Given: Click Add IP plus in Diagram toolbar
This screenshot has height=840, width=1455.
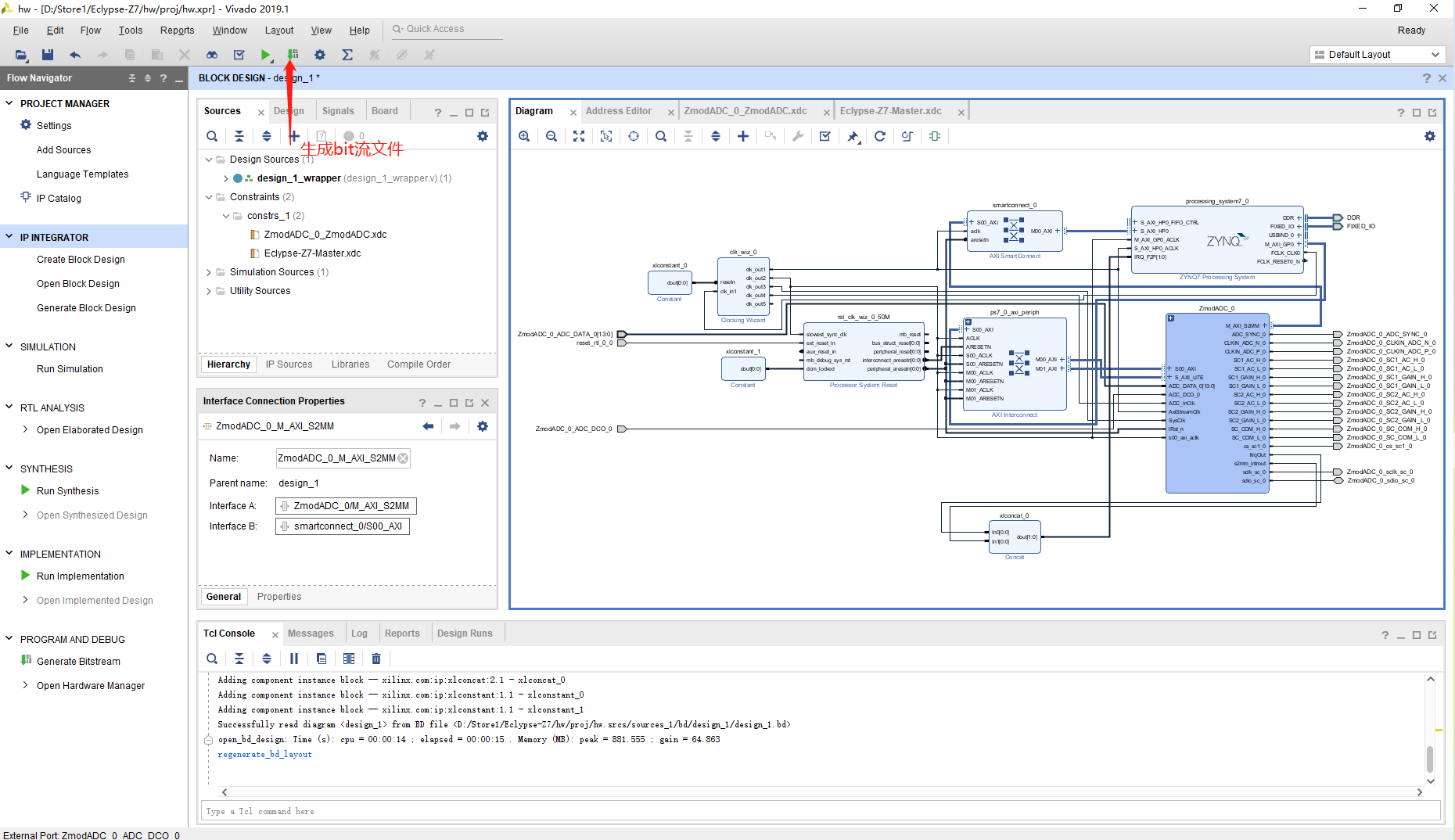Looking at the screenshot, I should [743, 136].
